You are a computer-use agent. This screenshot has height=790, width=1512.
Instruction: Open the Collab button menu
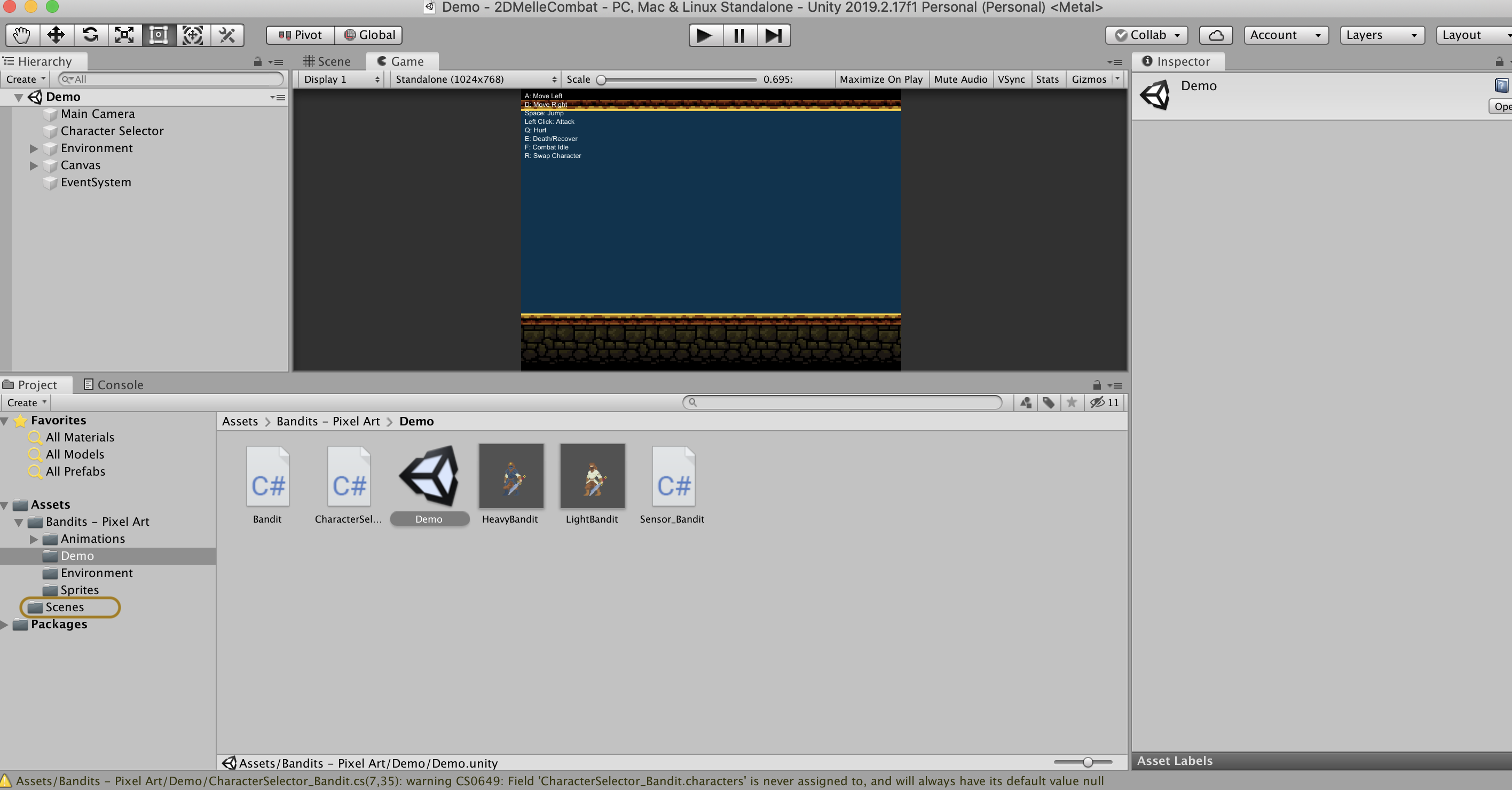[1146, 35]
